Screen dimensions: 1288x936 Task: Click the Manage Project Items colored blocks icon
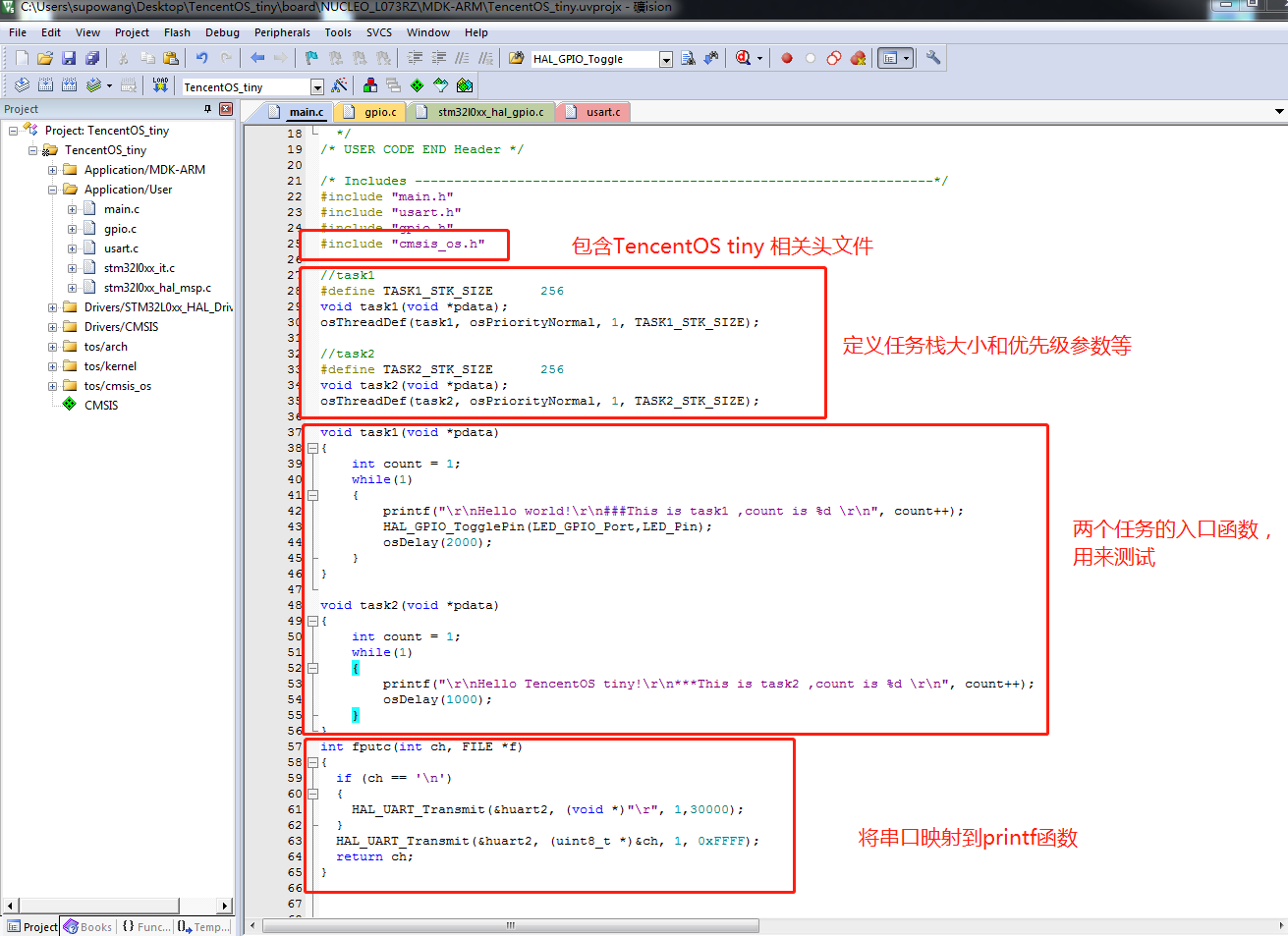(x=370, y=85)
